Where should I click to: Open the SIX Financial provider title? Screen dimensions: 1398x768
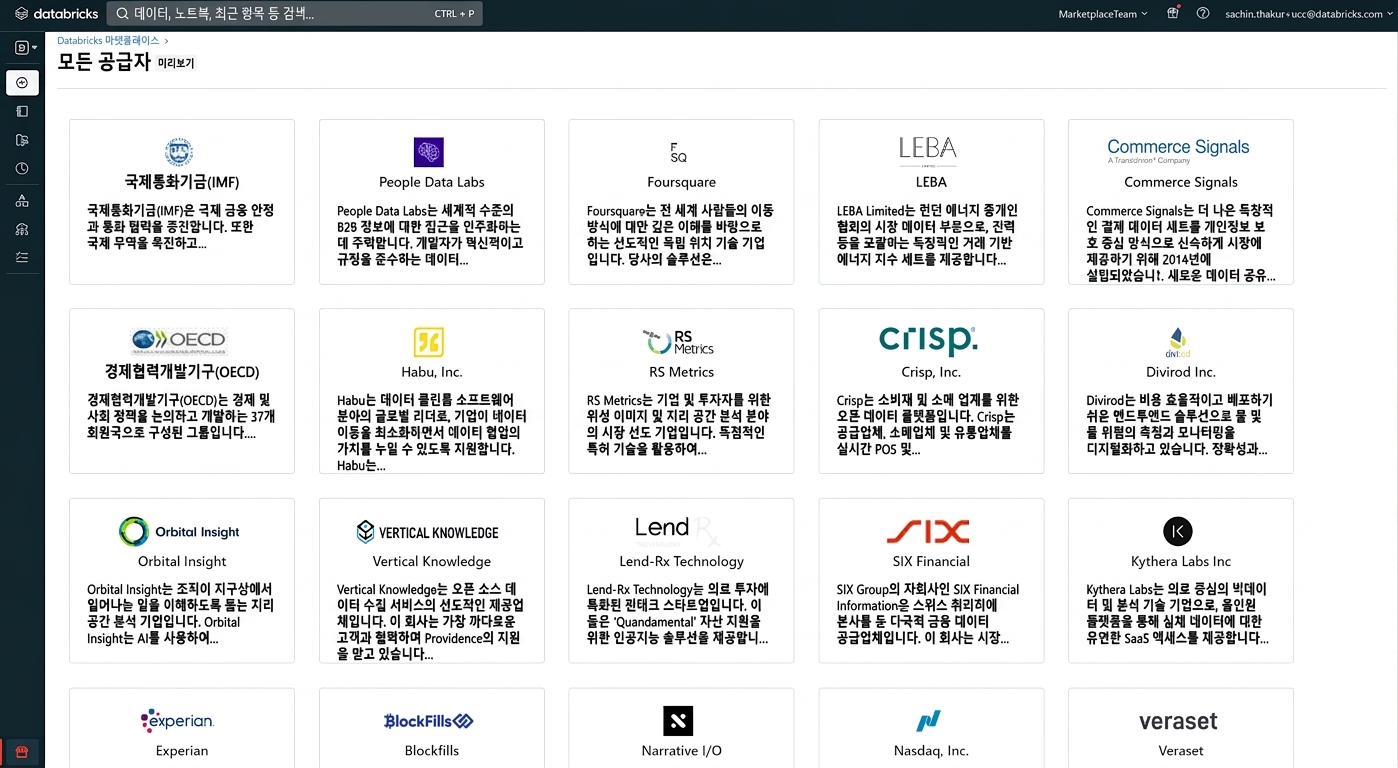(931, 561)
